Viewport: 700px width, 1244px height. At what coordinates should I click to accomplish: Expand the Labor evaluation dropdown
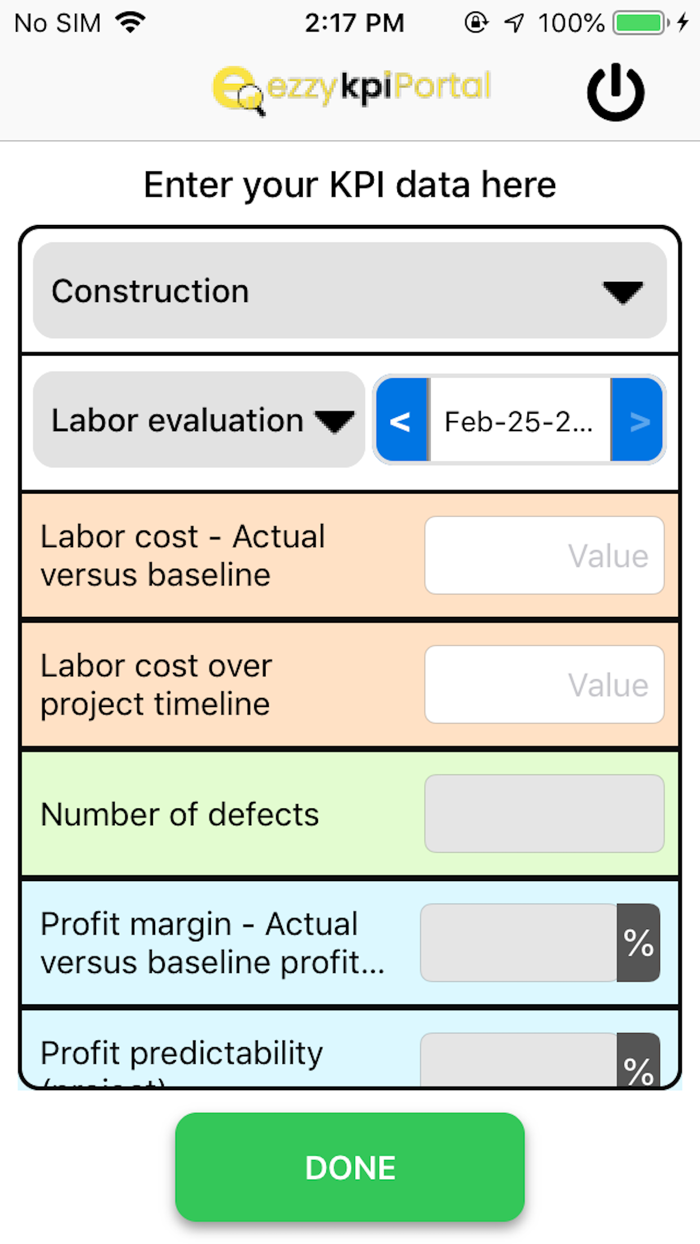[199, 420]
